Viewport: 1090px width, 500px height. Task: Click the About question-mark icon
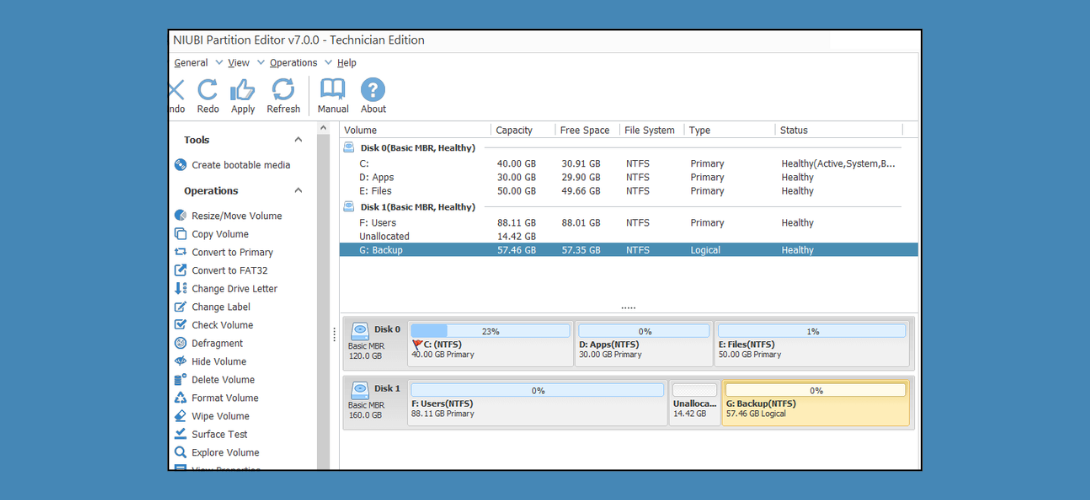coord(373,90)
